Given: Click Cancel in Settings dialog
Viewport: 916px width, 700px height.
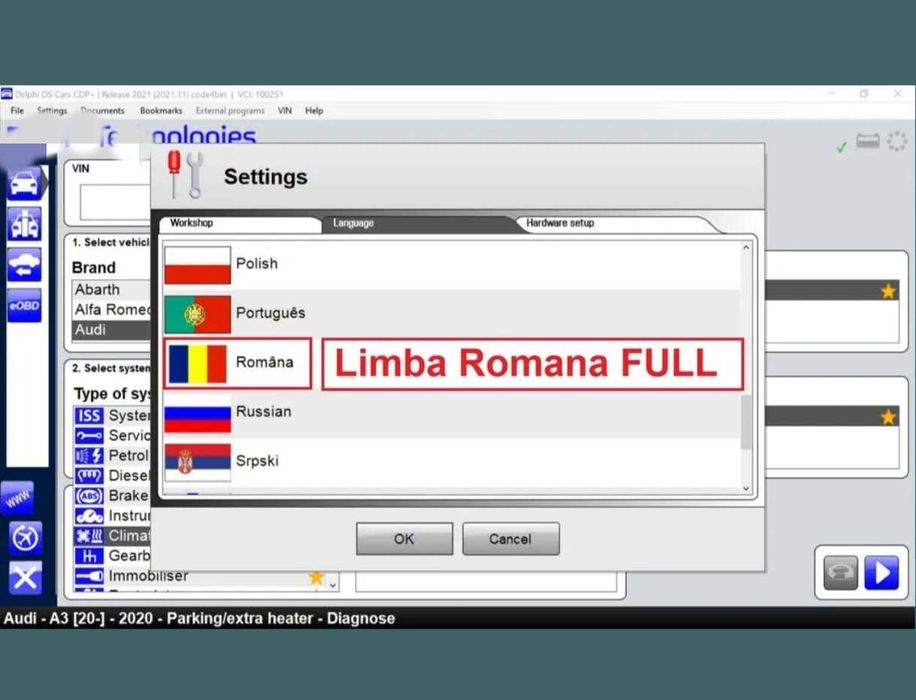Looking at the screenshot, I should click(x=511, y=539).
